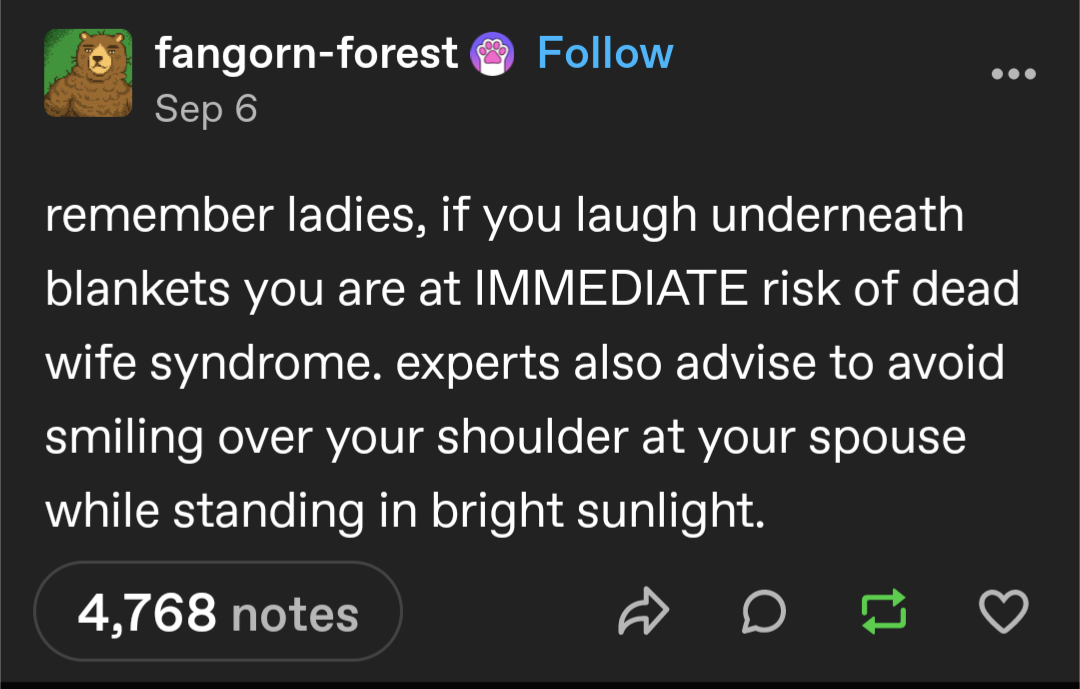The image size is (1080, 689).
Task: Open the three-dots post options menu
Action: (1013, 74)
